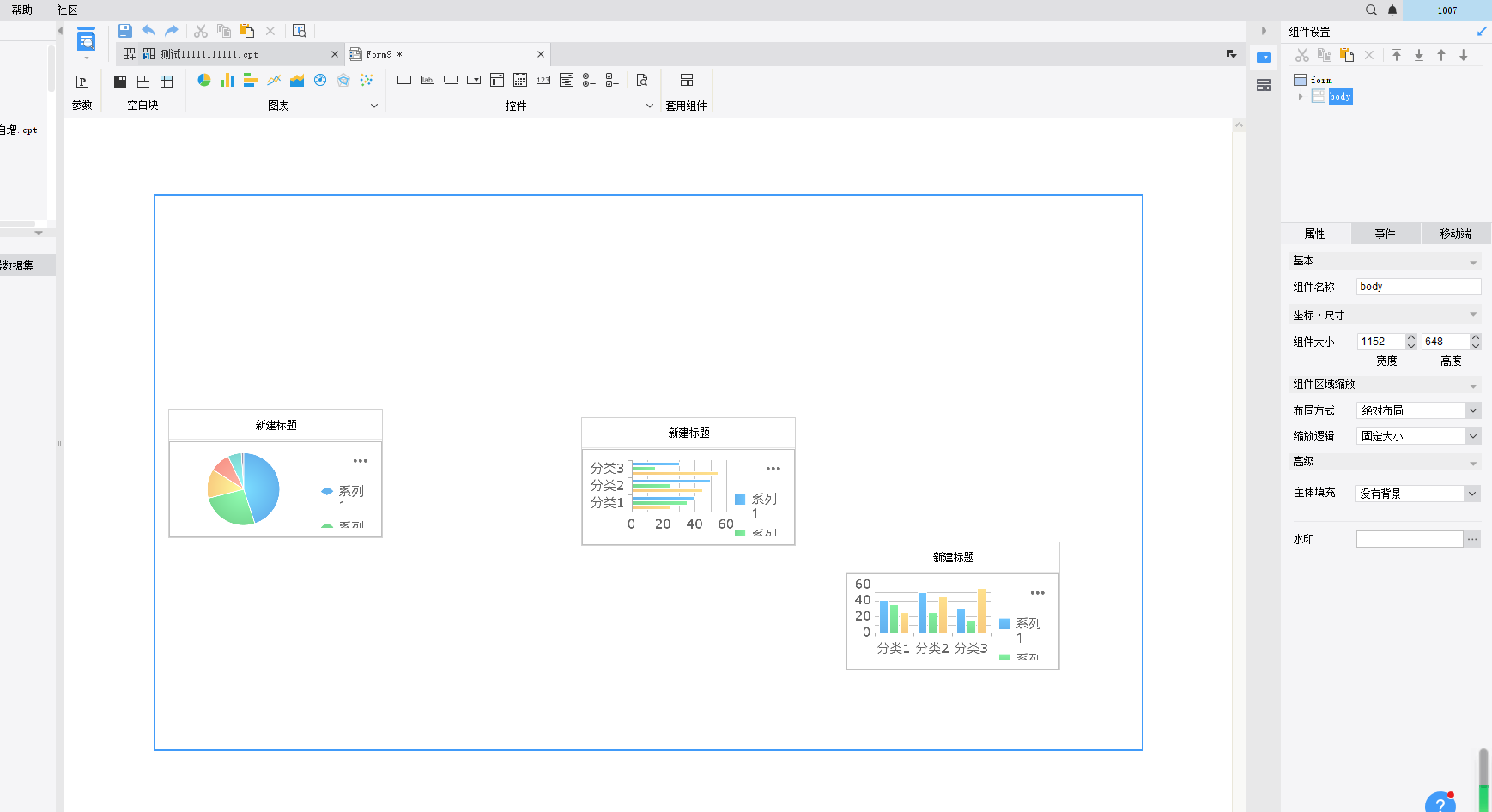1492x812 pixels.
Task: Click the notification bell icon
Action: [x=1392, y=10]
